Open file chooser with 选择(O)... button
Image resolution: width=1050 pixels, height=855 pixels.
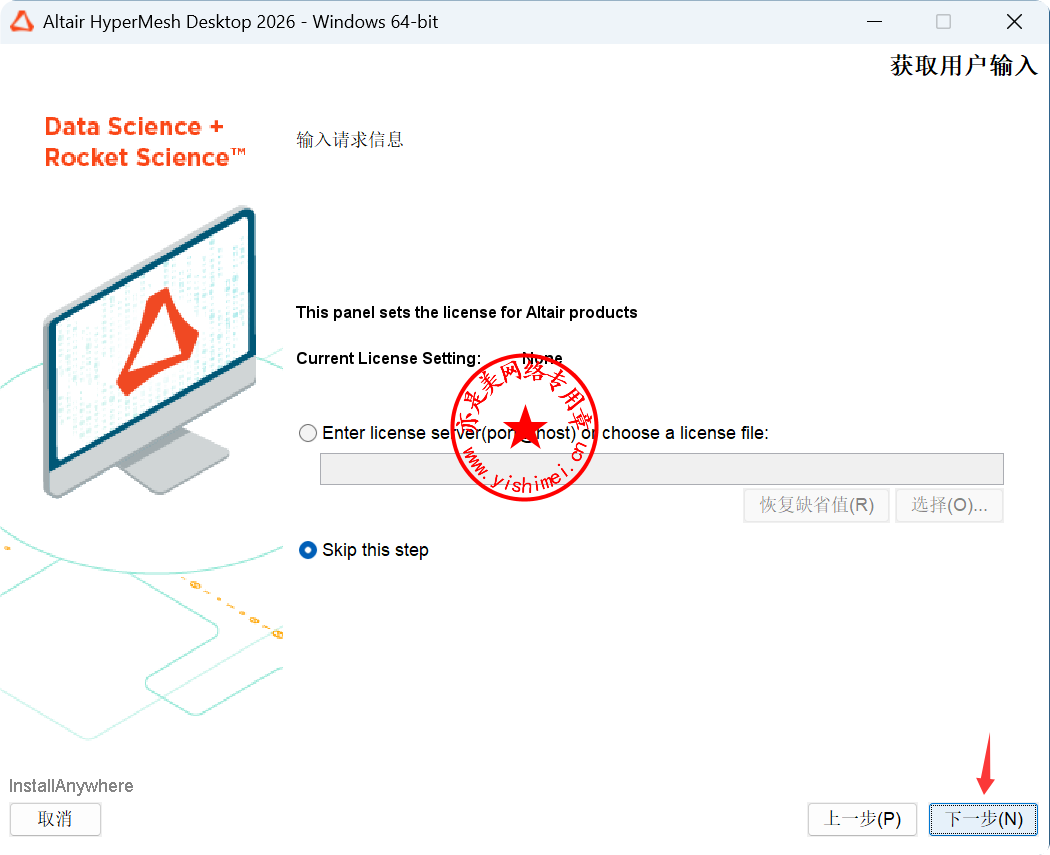click(949, 505)
